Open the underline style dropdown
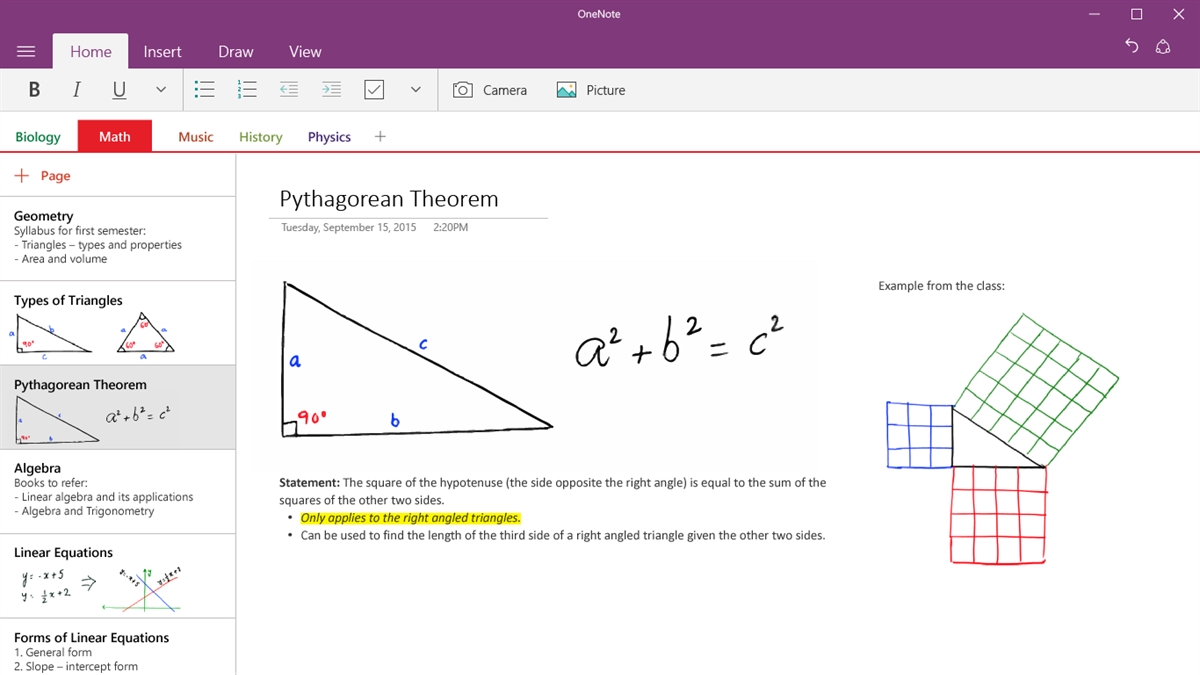The width and height of the screenshot is (1200, 675). [160, 89]
